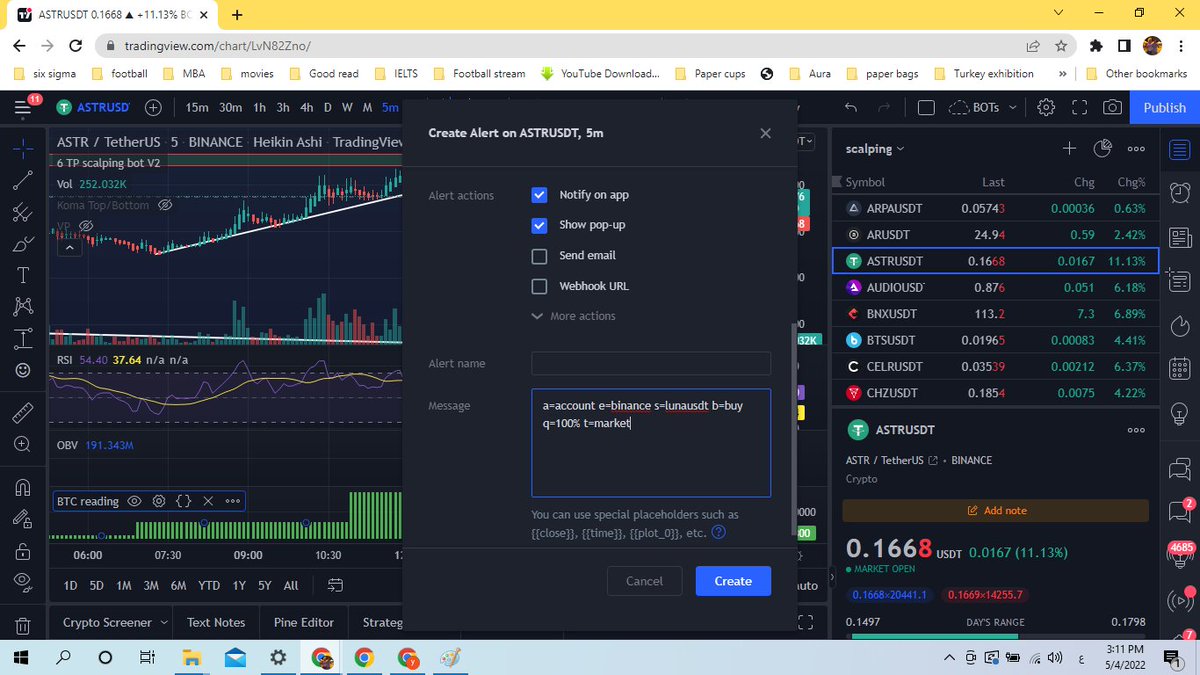The width and height of the screenshot is (1200, 675).
Task: Open taskbar File Explorer
Action: click(x=191, y=657)
